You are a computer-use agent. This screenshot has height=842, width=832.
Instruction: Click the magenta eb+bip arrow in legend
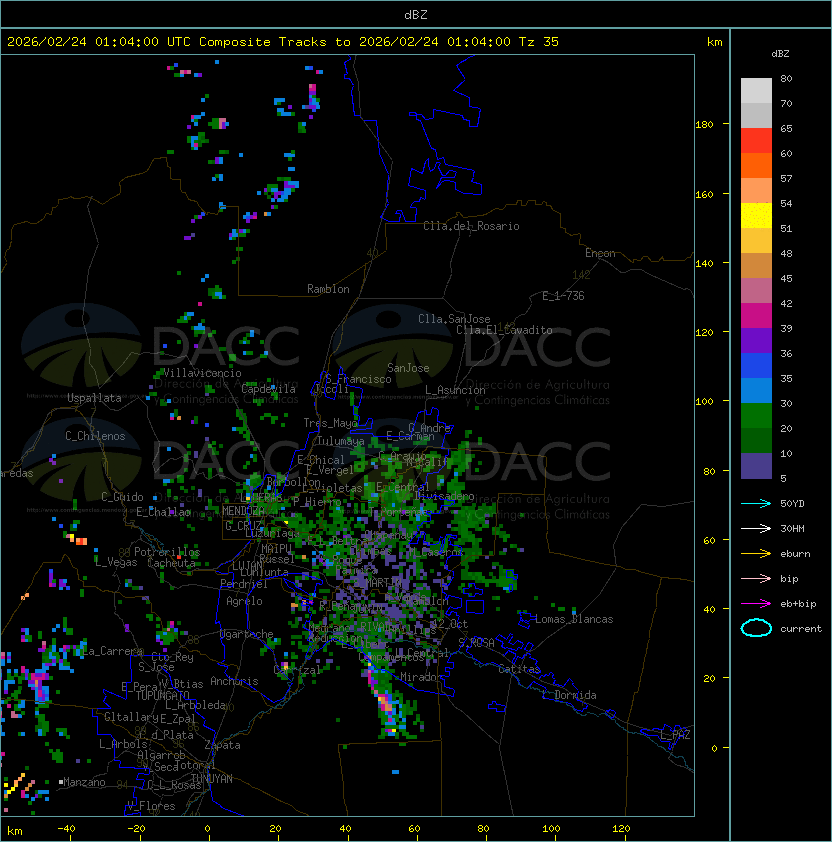click(x=756, y=604)
